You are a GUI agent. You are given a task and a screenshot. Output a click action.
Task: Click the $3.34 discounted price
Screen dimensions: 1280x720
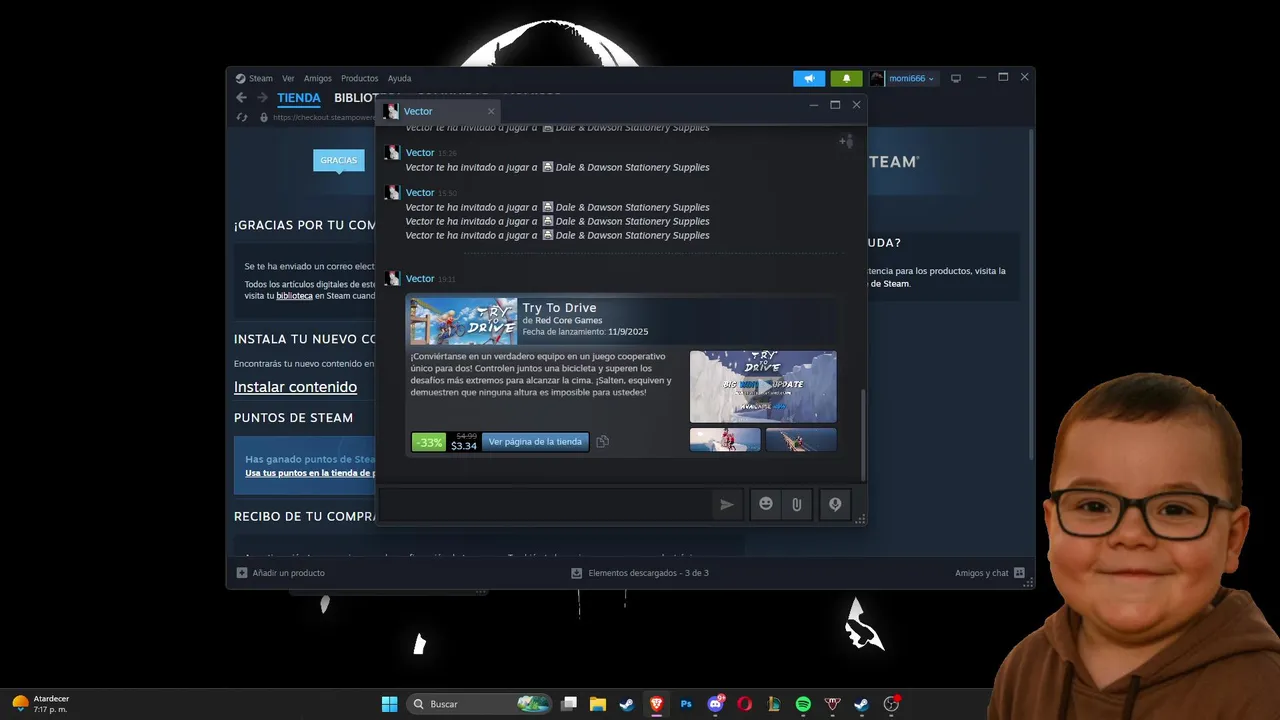[x=464, y=446]
